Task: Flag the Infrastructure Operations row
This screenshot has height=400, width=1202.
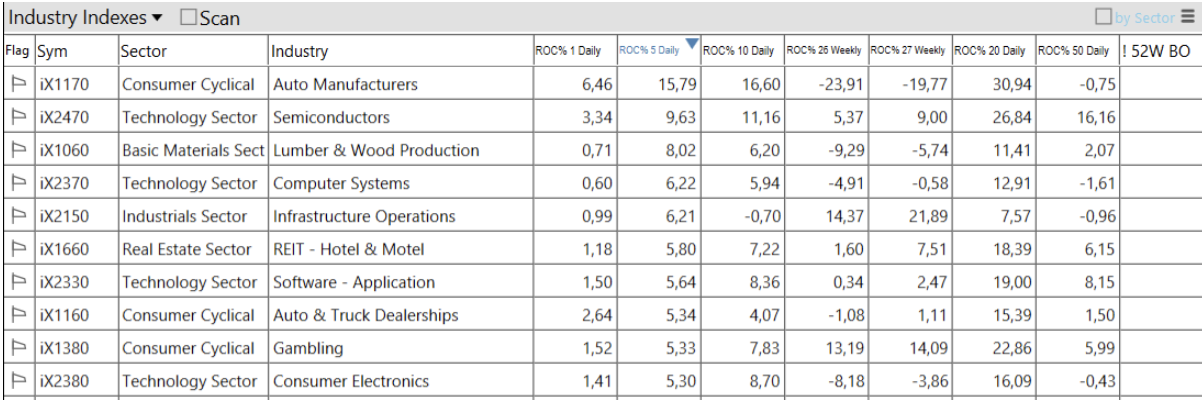Action: coord(18,217)
